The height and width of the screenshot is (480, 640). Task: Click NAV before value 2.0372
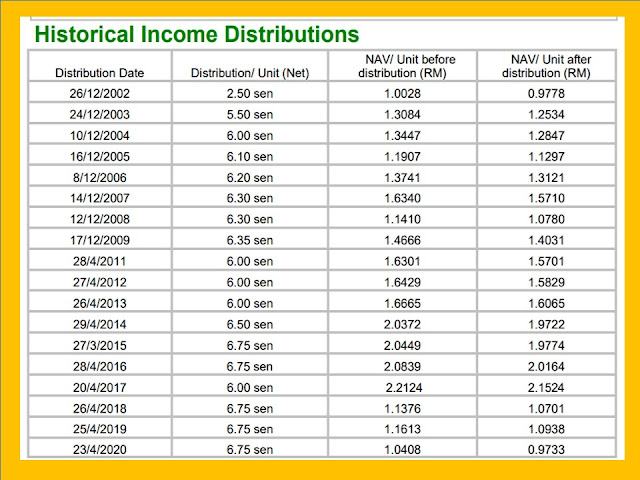[x=402, y=324]
